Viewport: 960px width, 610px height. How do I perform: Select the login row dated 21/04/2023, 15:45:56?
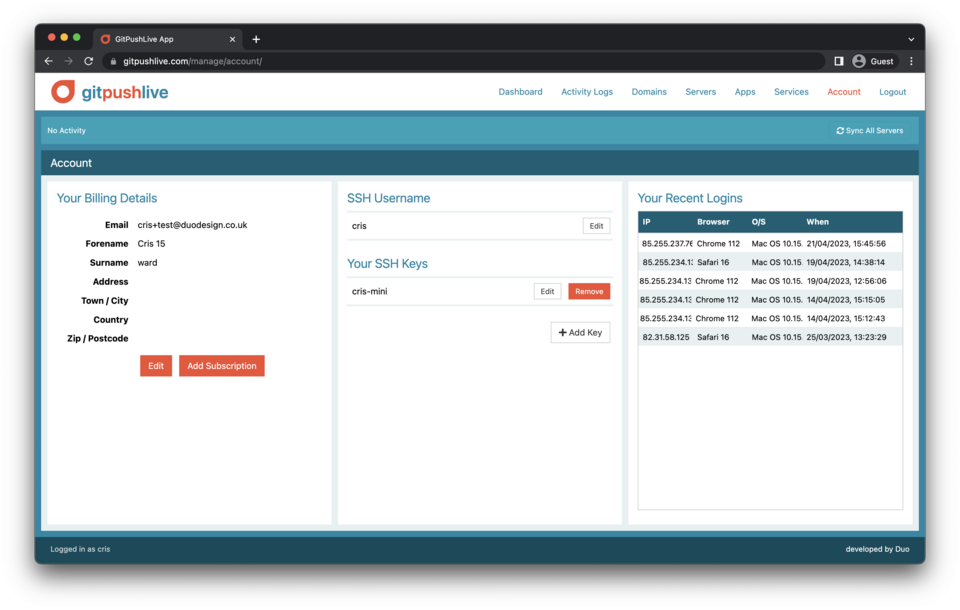click(x=770, y=244)
